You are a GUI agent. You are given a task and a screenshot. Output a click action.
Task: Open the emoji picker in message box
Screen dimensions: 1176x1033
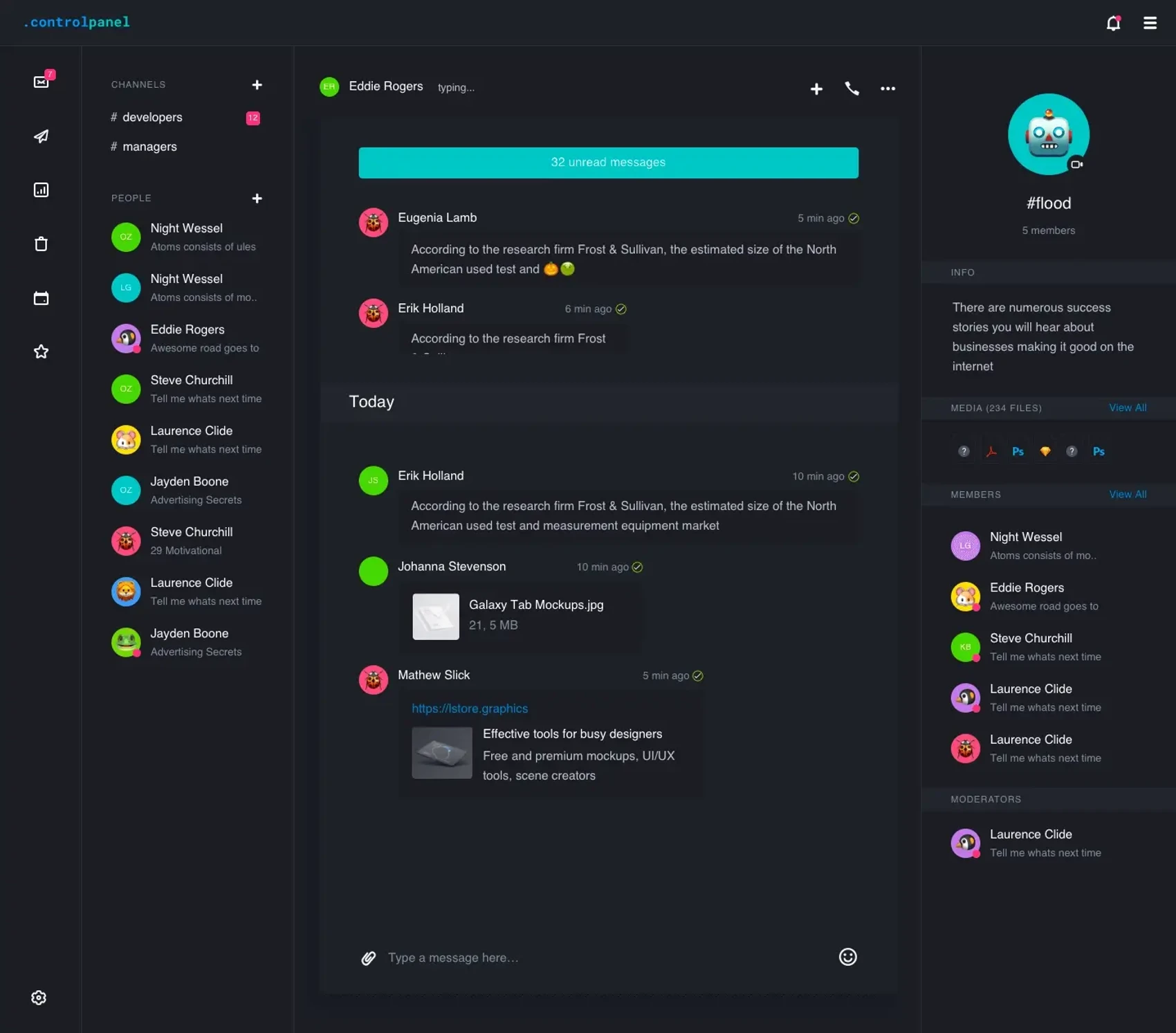coord(847,957)
